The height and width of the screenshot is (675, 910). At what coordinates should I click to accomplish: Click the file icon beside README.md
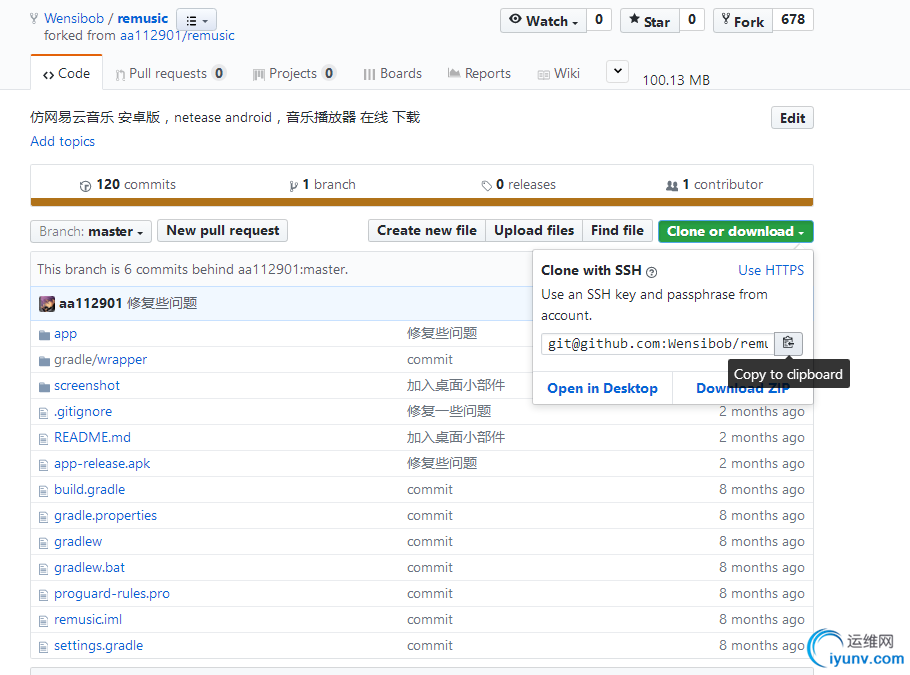tap(44, 439)
